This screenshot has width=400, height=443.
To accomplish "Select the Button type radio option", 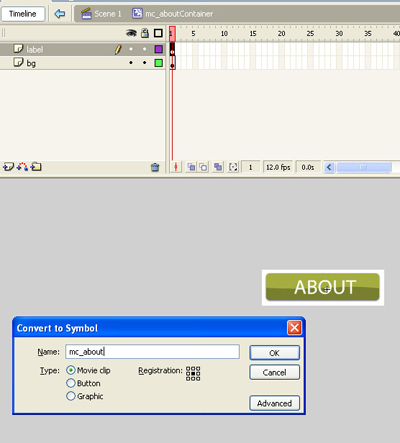I will [x=71, y=383].
